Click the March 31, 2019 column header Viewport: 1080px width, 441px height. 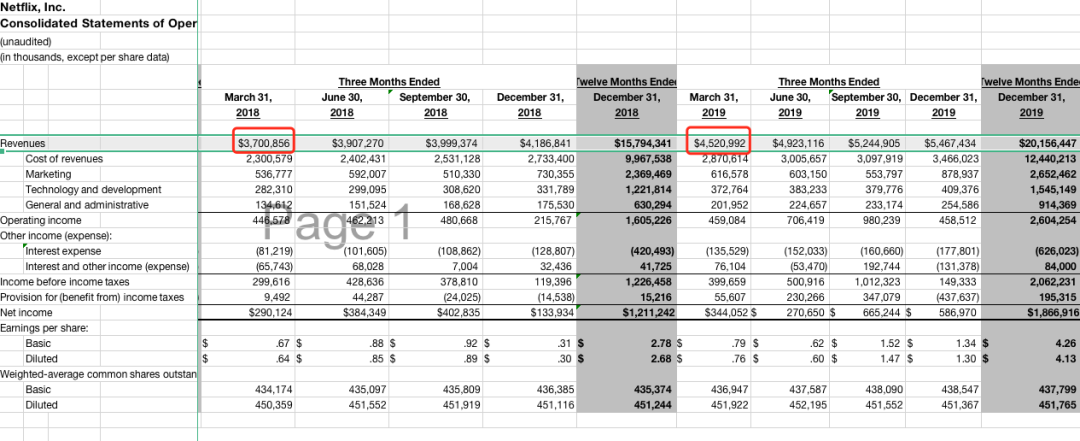714,105
